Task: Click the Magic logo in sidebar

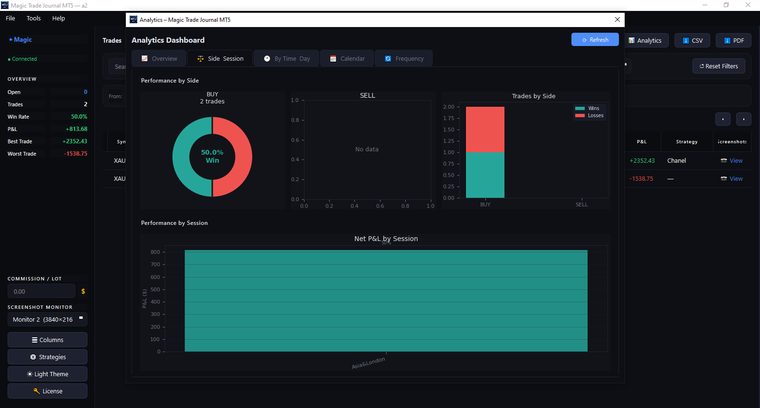Action: [20, 40]
